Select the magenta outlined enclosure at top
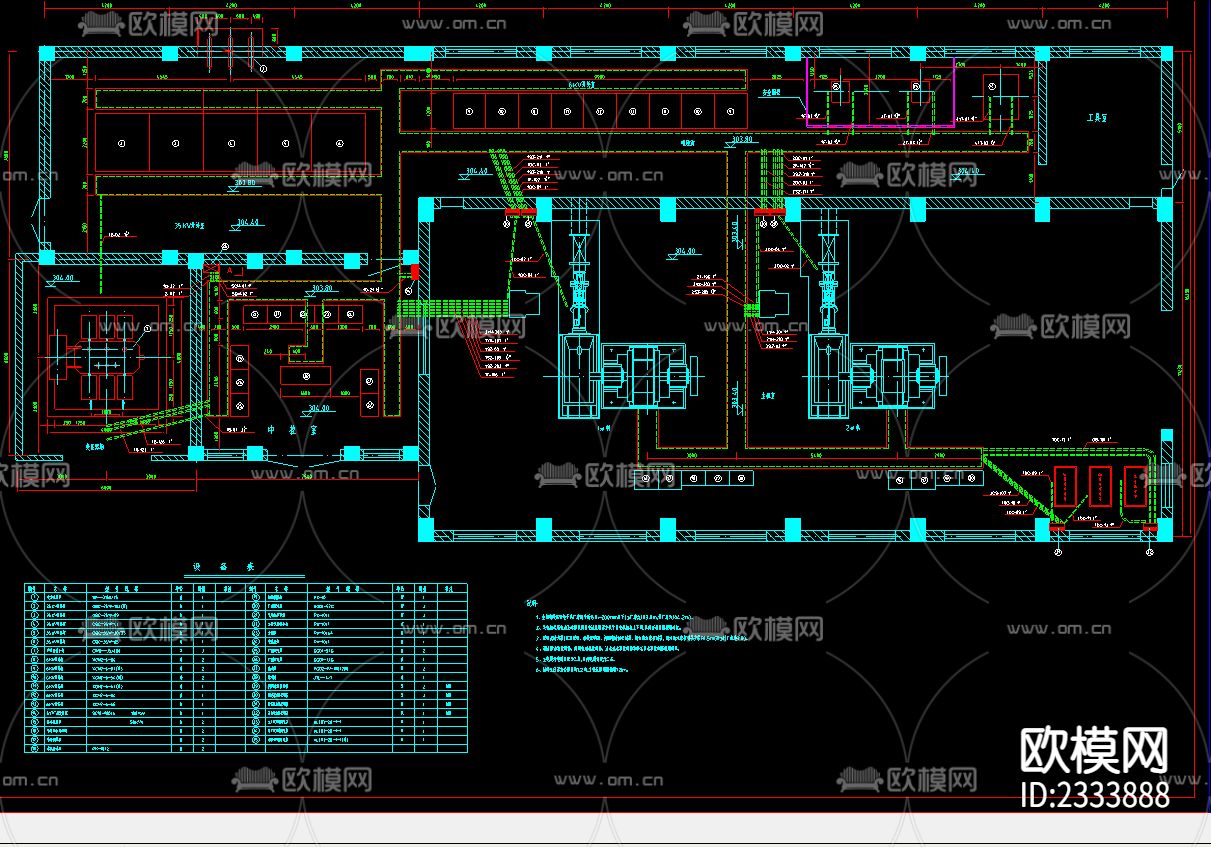Viewport: 1211px width, 847px height. click(x=879, y=95)
